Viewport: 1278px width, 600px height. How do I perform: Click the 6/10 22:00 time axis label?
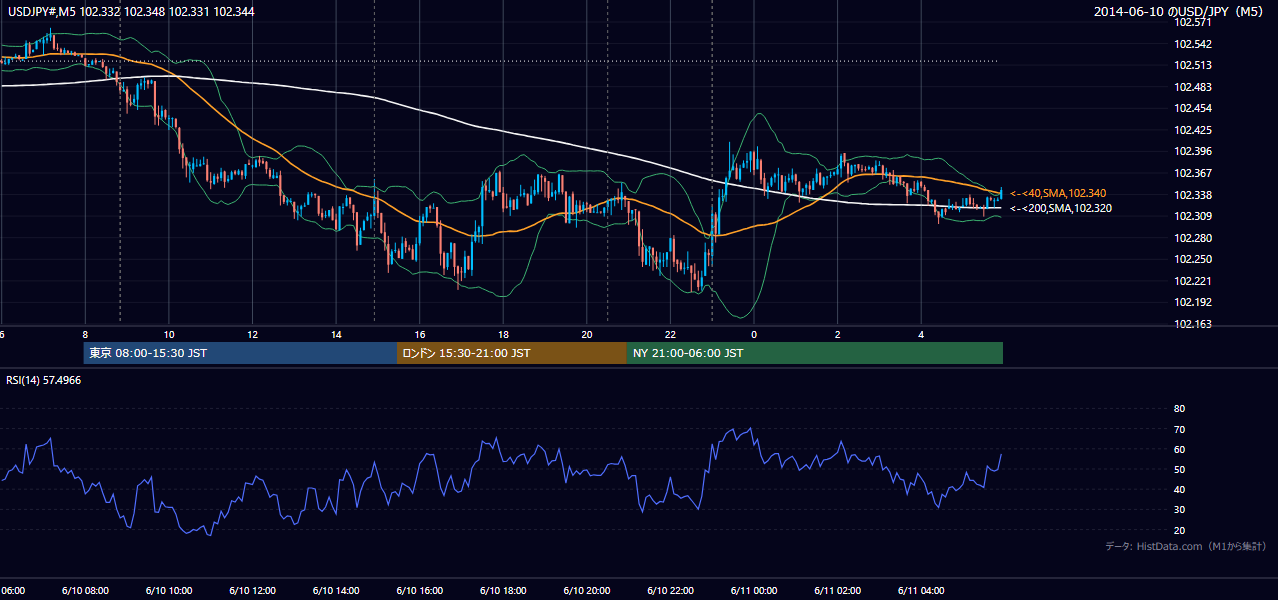[x=671, y=591]
